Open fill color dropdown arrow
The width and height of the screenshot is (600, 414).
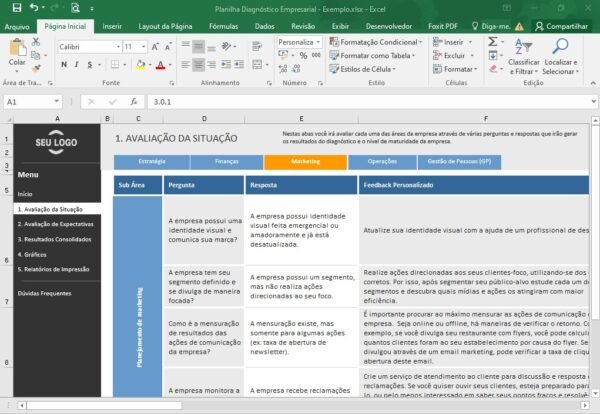tap(150, 65)
